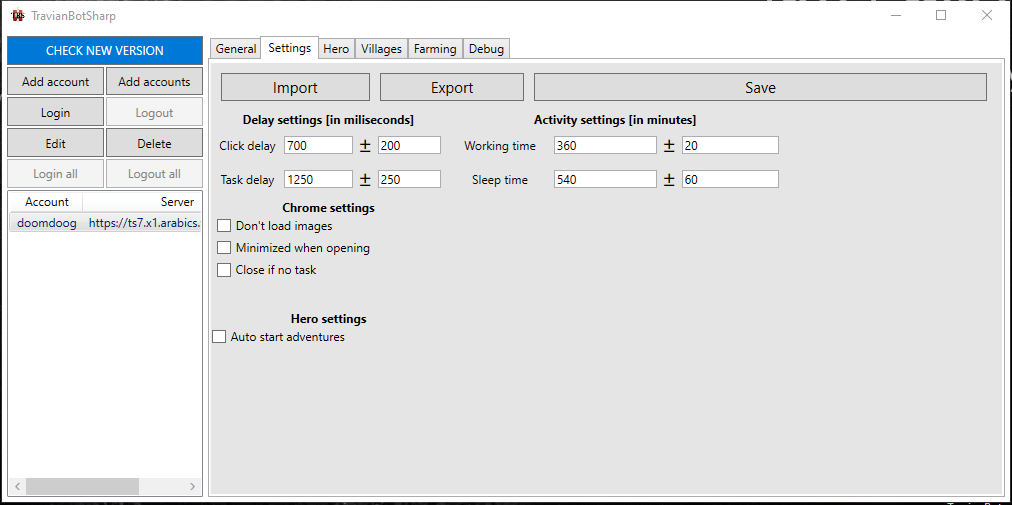The height and width of the screenshot is (505, 1012).
Task: Go to the Villages tab
Action: click(x=381, y=48)
